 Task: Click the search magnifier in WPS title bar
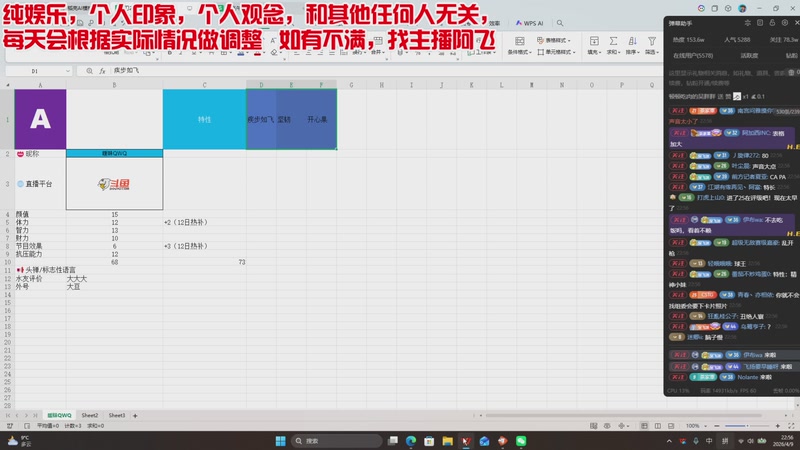tap(560, 23)
